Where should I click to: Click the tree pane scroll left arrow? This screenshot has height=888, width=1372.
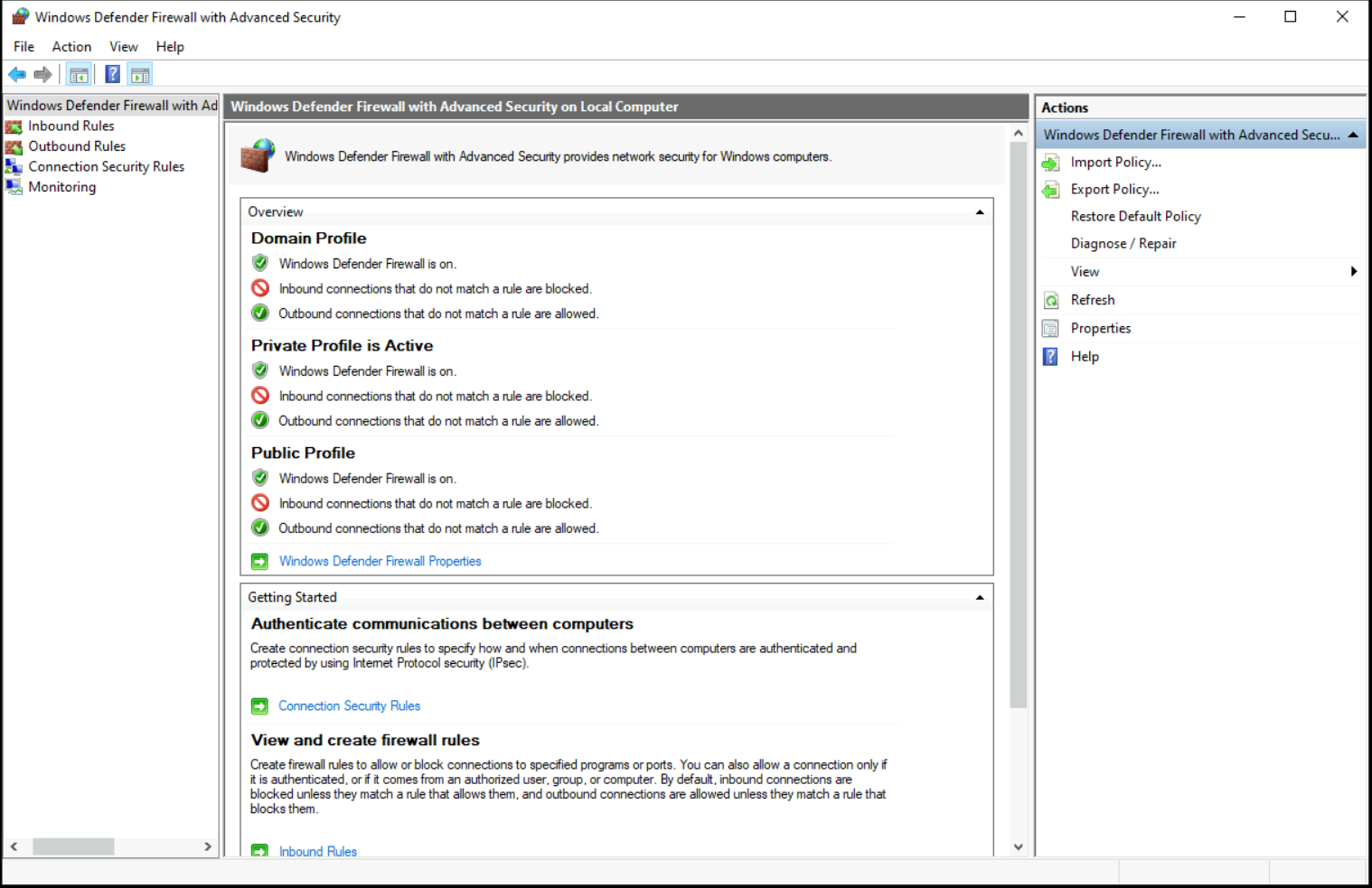tap(14, 846)
